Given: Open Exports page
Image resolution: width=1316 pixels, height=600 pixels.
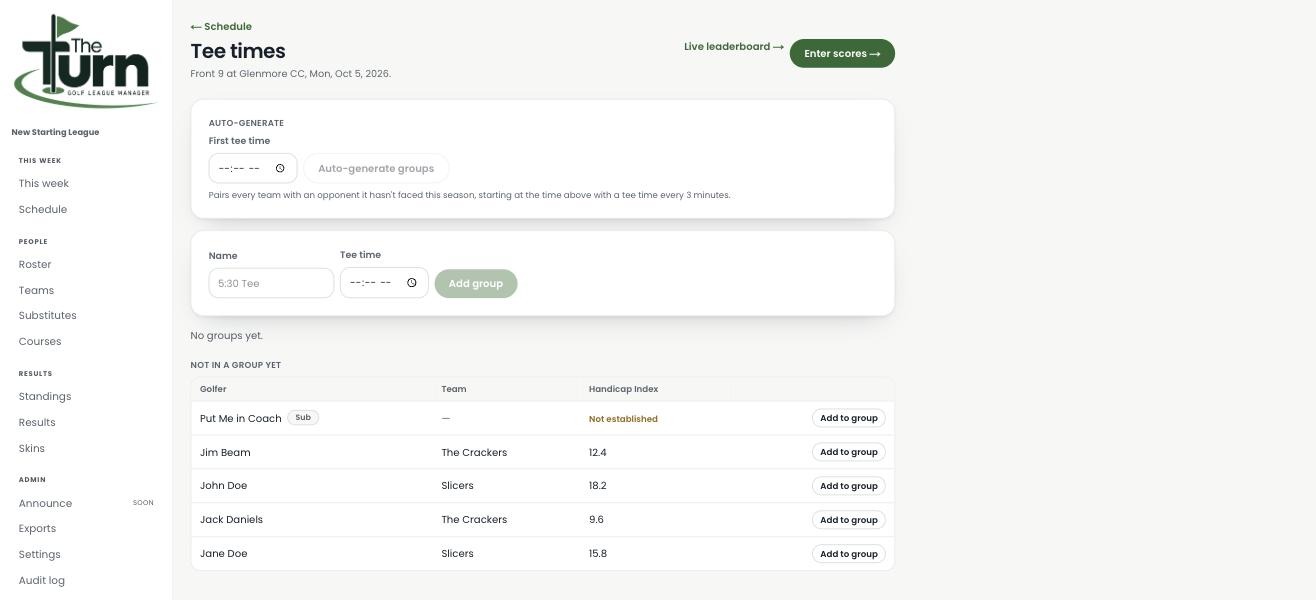Looking at the screenshot, I should pyautogui.click(x=37, y=529).
